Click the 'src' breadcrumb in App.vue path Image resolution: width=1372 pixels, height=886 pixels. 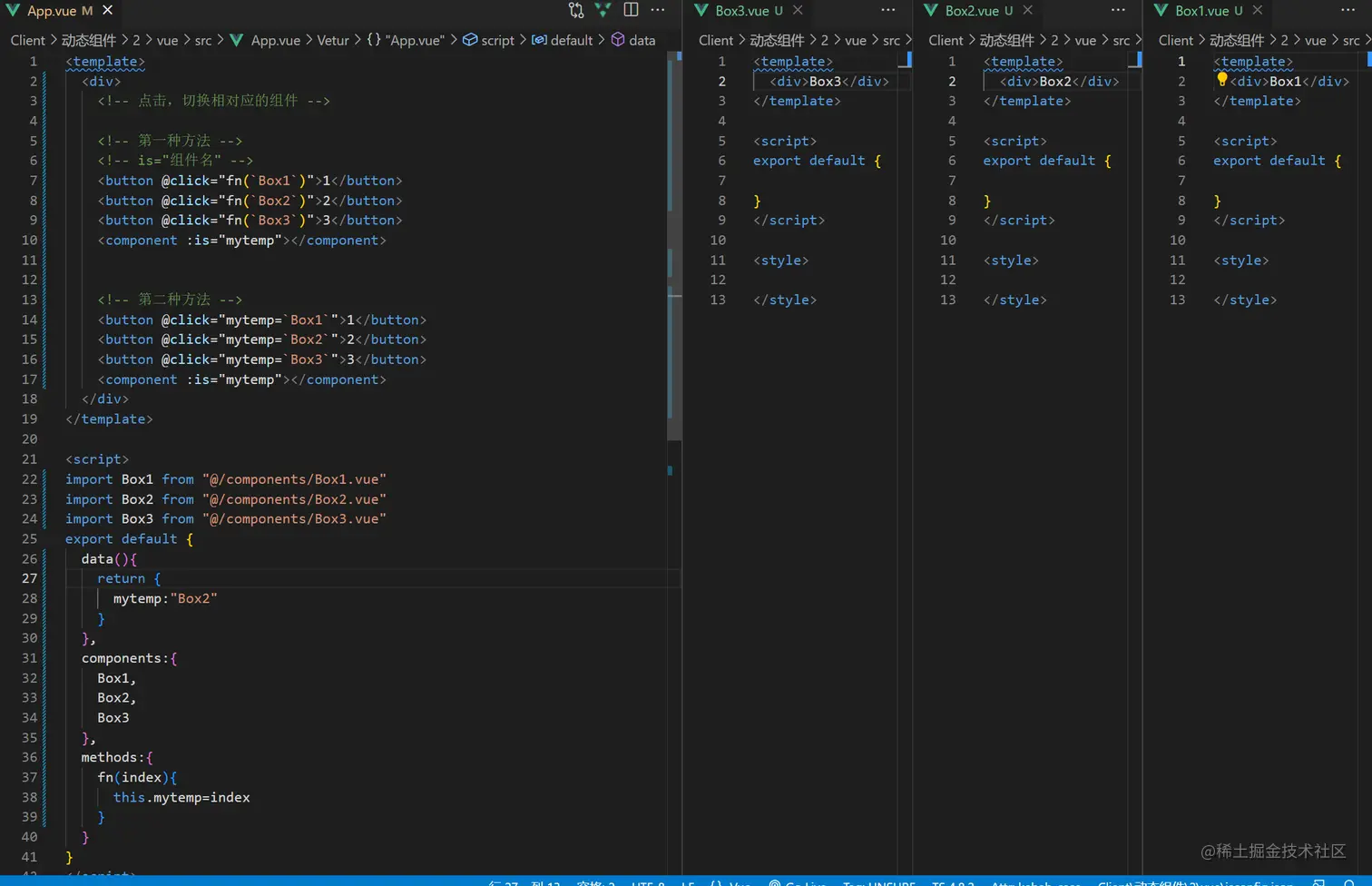click(x=203, y=40)
